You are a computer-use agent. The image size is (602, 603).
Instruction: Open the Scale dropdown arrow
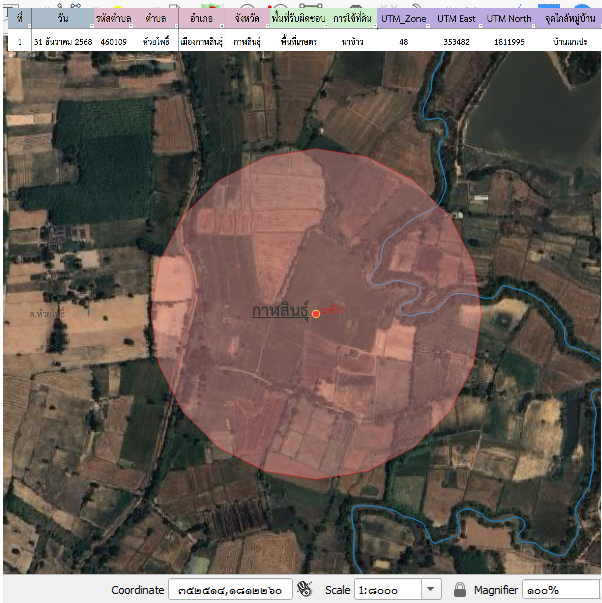[431, 589]
